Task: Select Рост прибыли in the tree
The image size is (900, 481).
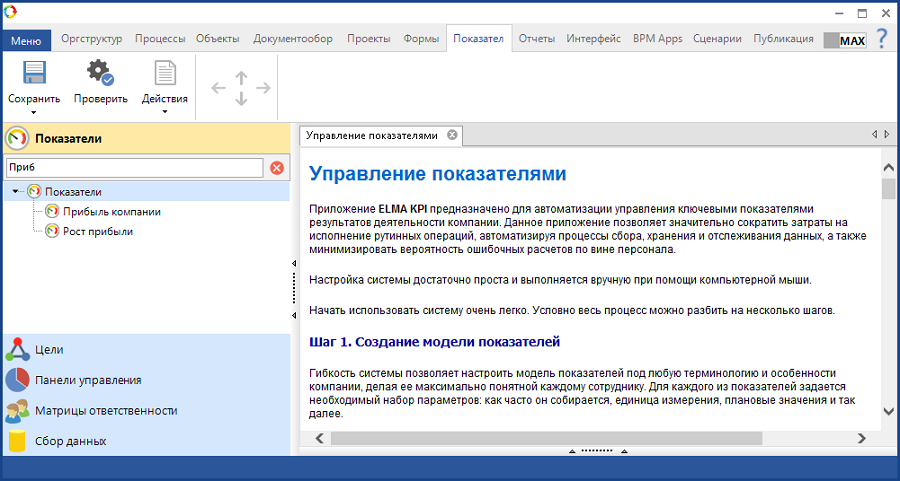Action: point(97,231)
